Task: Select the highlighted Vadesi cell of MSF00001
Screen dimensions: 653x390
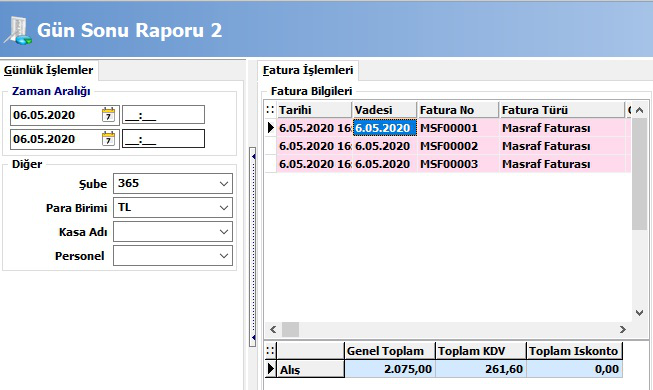Action: click(385, 128)
